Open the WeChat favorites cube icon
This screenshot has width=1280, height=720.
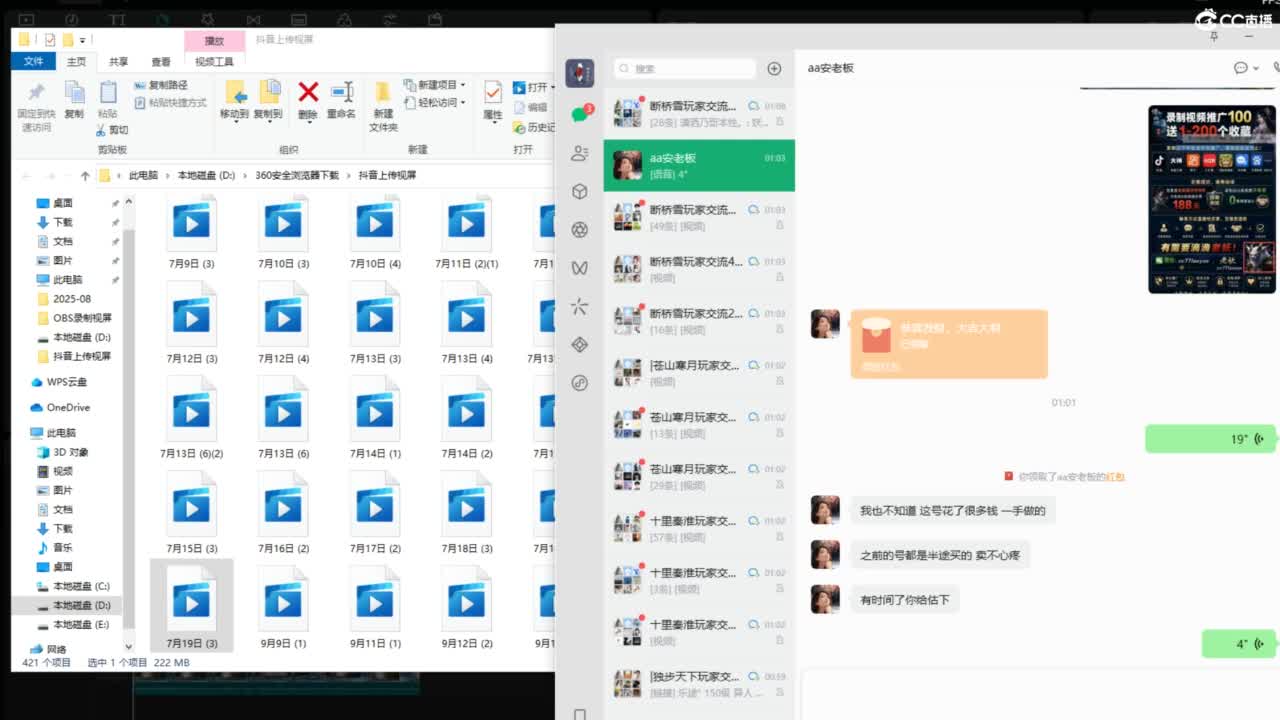tap(580, 191)
